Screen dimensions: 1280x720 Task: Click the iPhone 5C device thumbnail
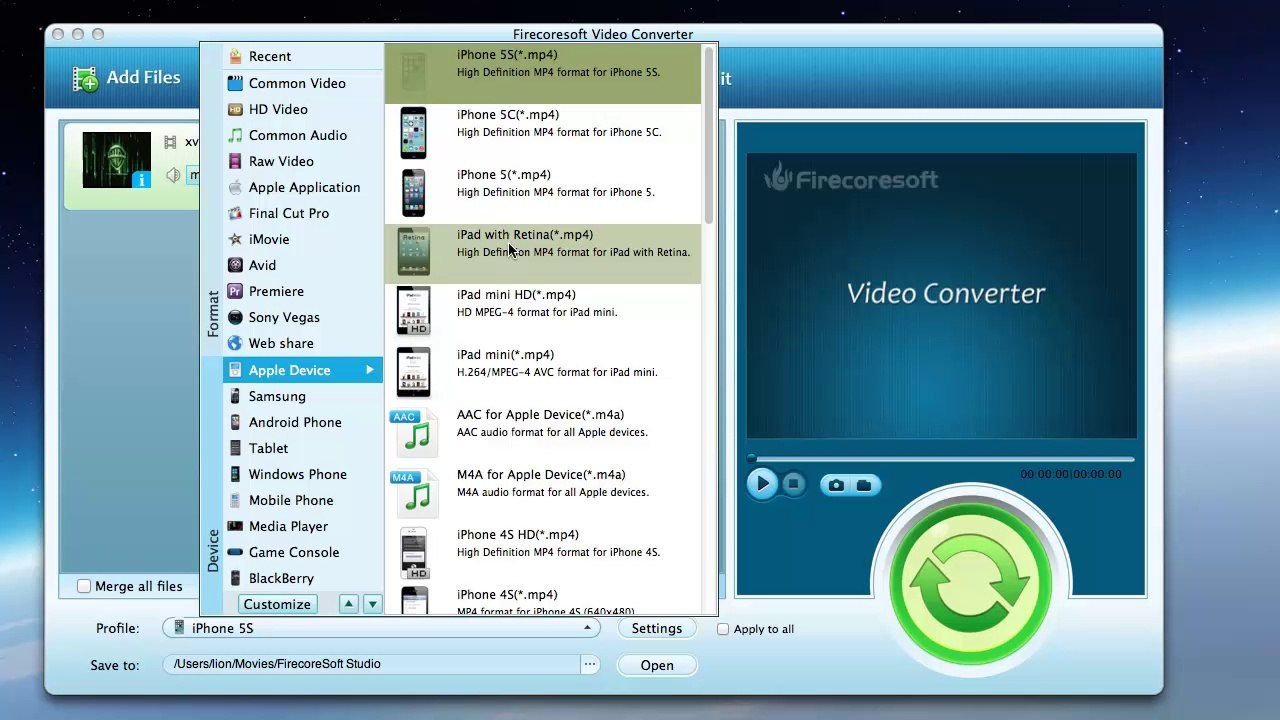click(413, 133)
